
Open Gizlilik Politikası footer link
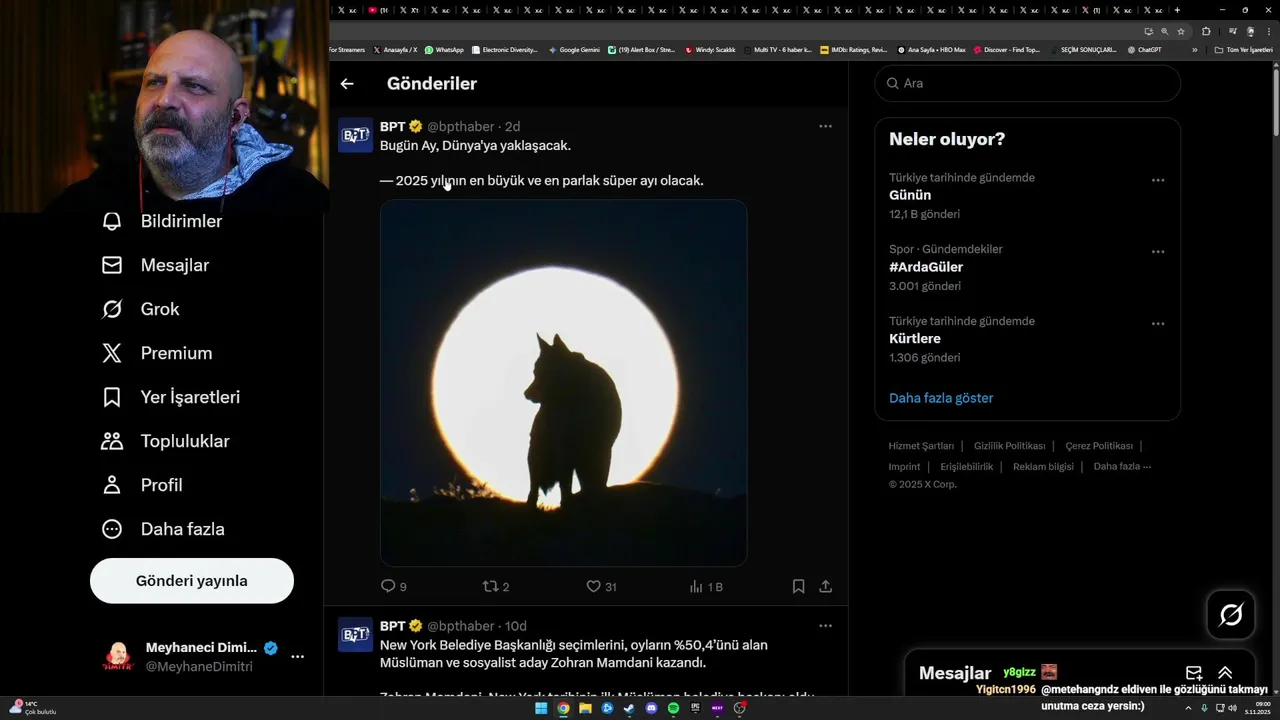[x=1009, y=446]
